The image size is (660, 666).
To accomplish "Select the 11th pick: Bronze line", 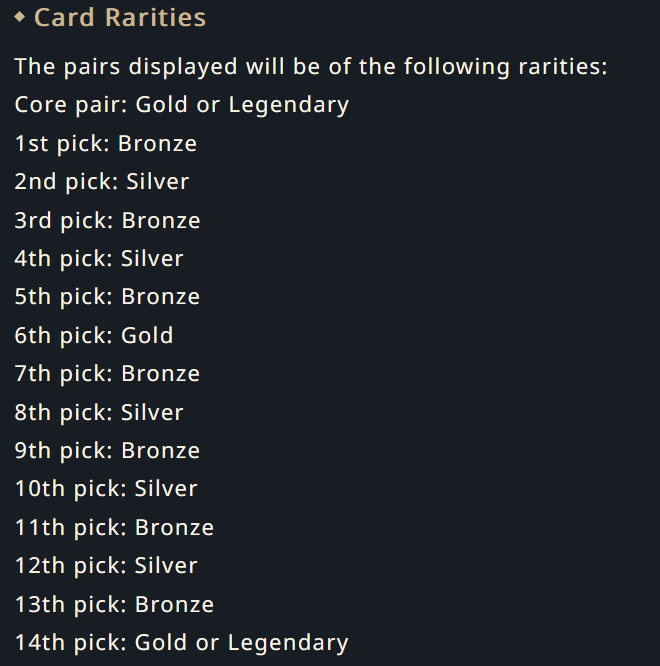I will [x=114, y=528].
